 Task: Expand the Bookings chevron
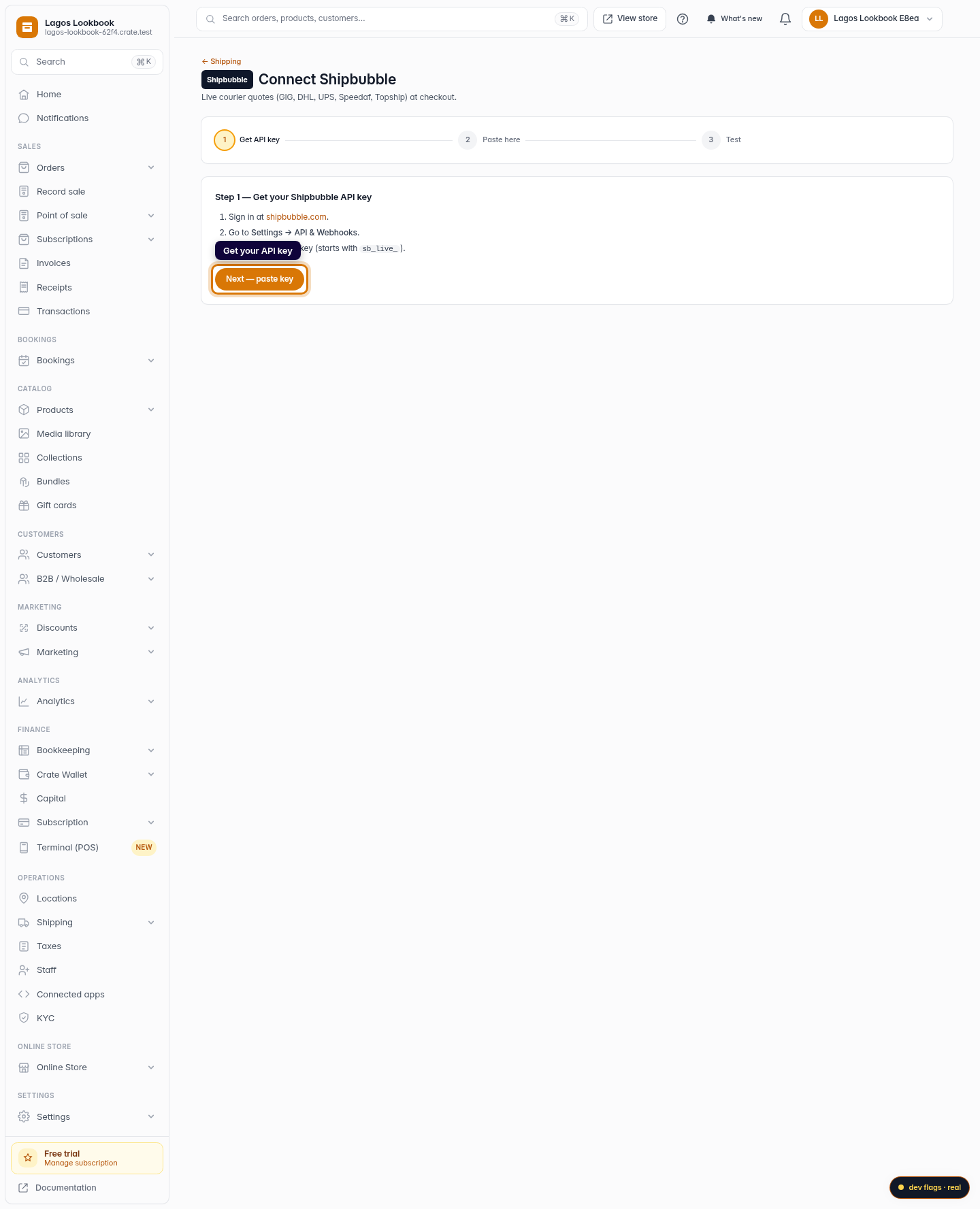[151, 361]
